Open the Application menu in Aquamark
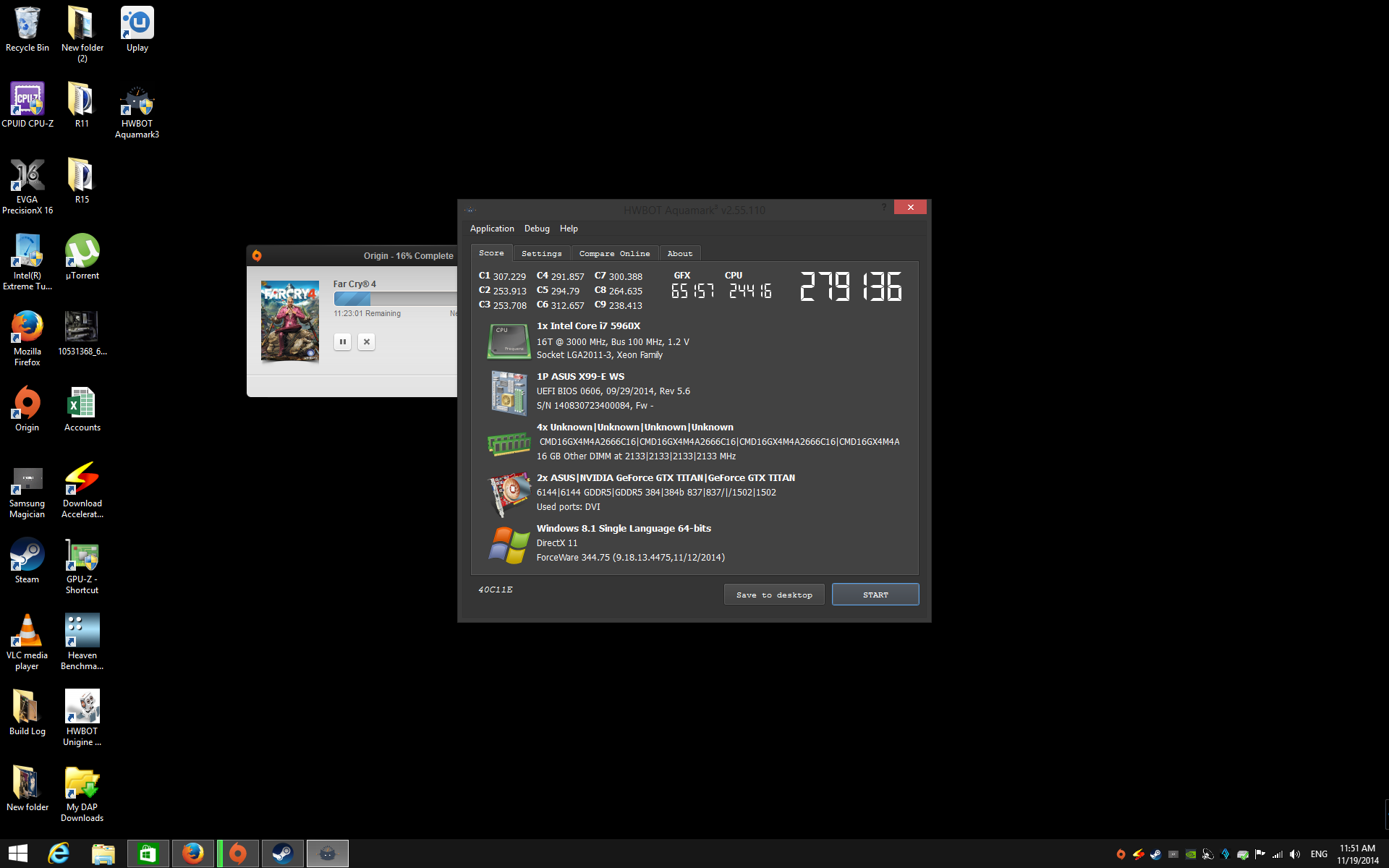The image size is (1389, 868). click(x=492, y=229)
